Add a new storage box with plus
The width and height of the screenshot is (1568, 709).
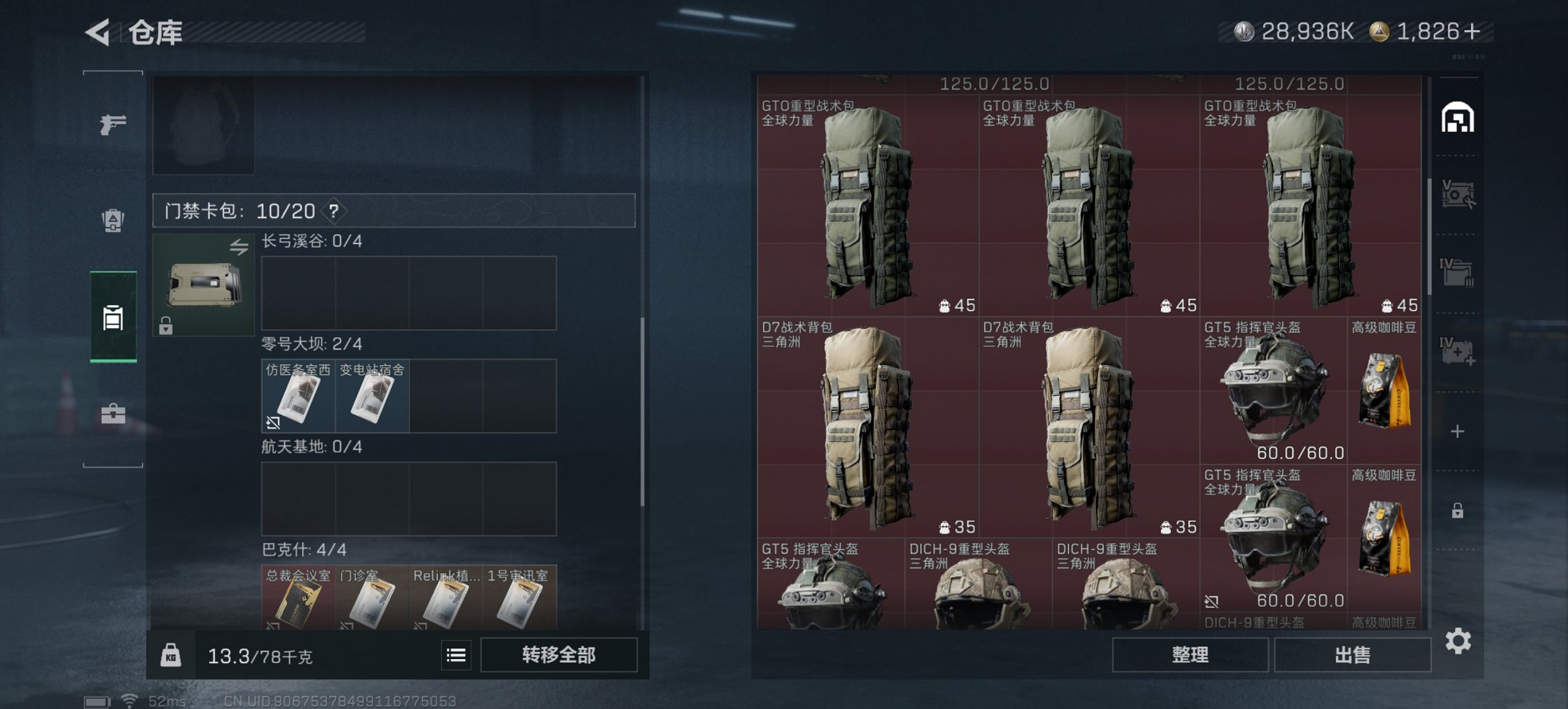coord(1457,431)
